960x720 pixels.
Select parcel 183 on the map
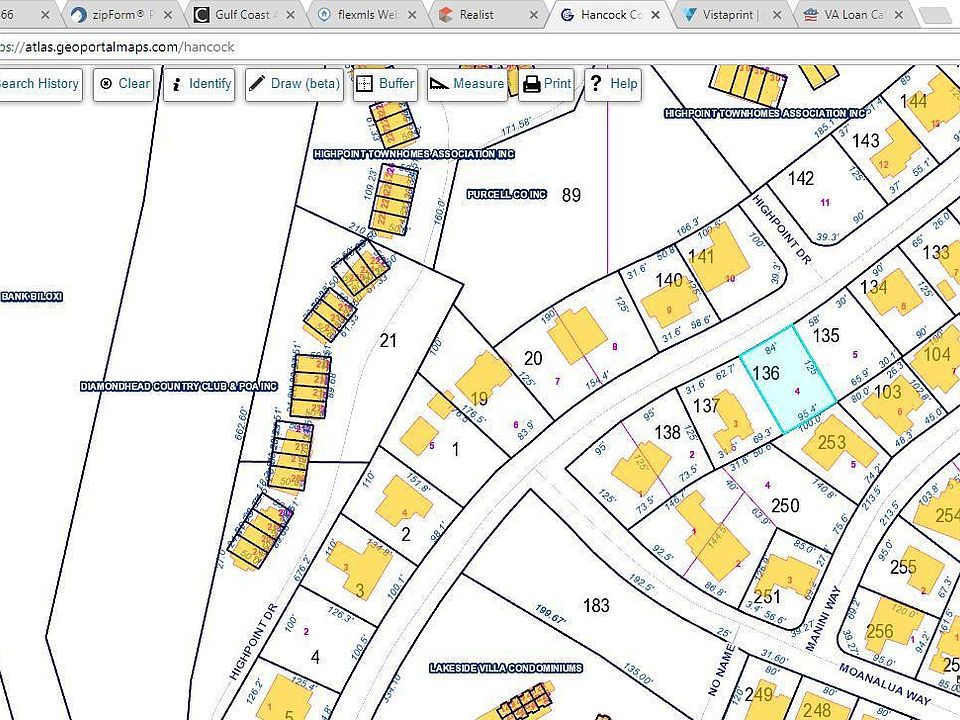[x=596, y=606]
